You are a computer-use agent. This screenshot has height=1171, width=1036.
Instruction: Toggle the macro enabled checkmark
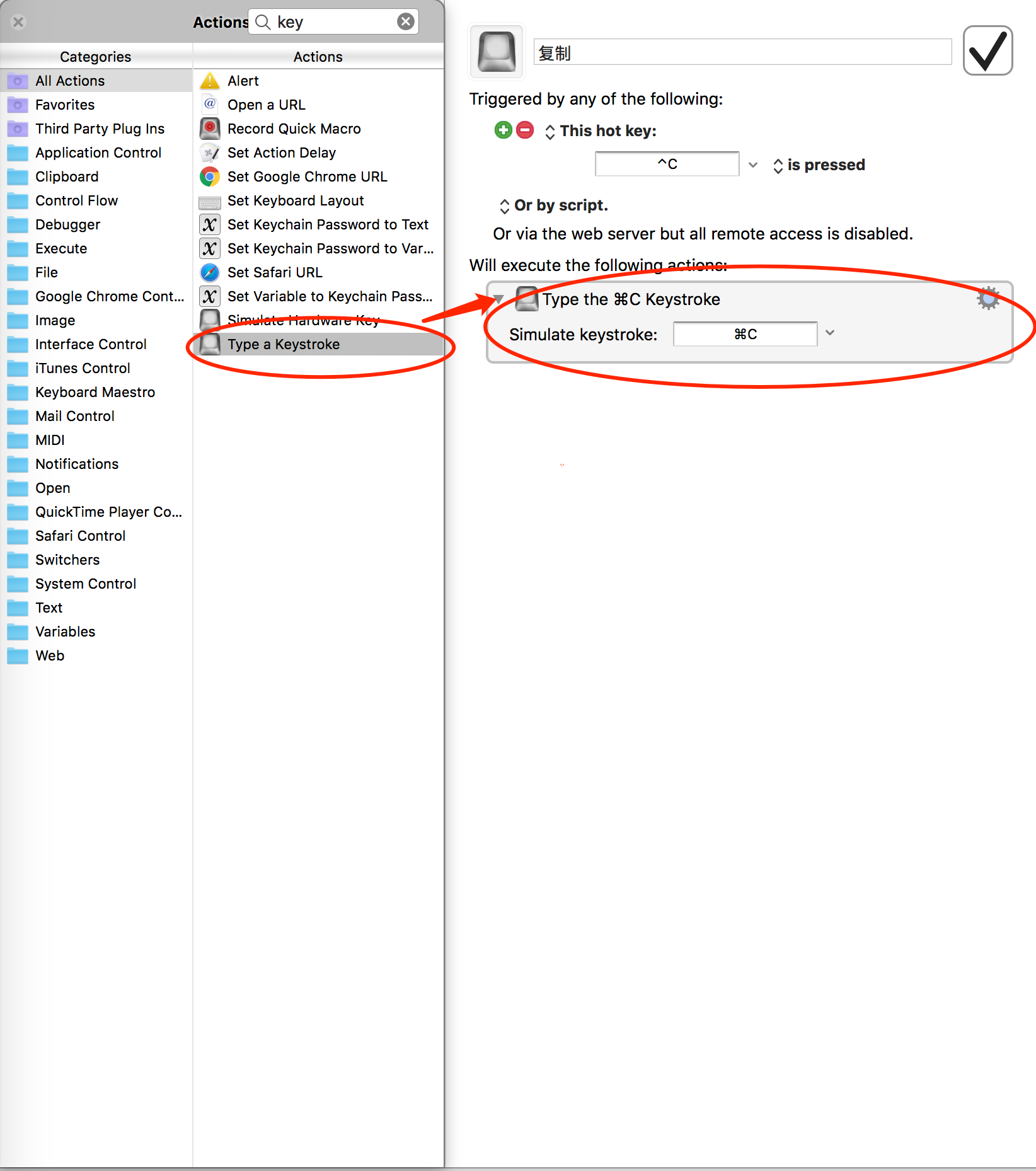[x=987, y=50]
